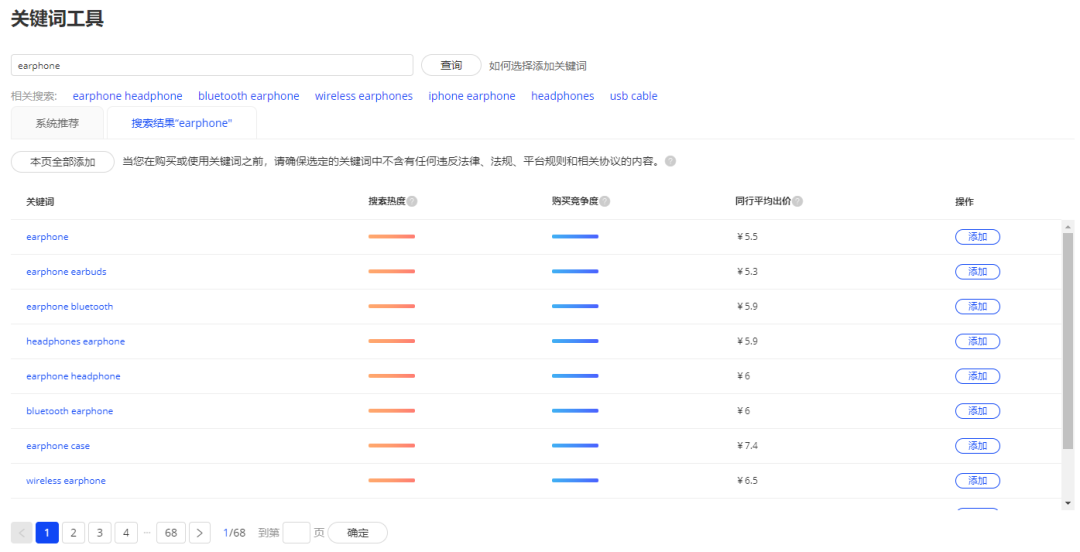The height and width of the screenshot is (552, 1080).
Task: Add the 'bluetooth earphone' keyword row
Action: click(977, 411)
